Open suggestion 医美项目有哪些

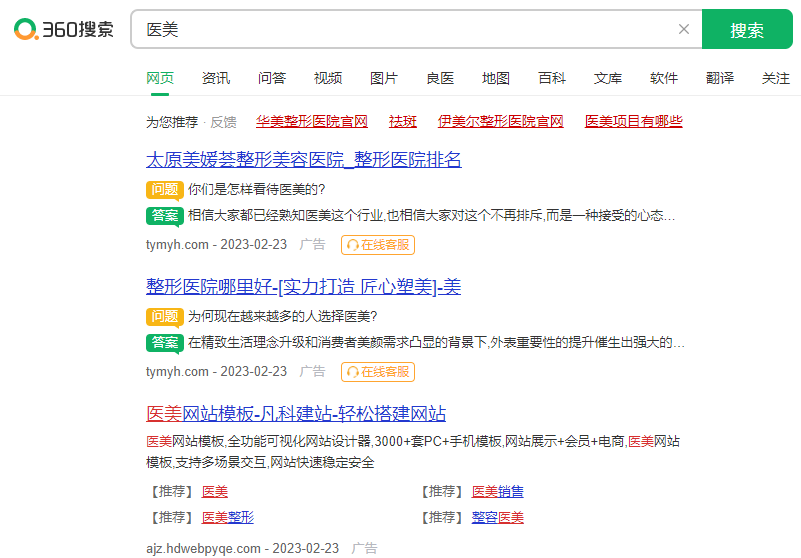click(x=633, y=122)
